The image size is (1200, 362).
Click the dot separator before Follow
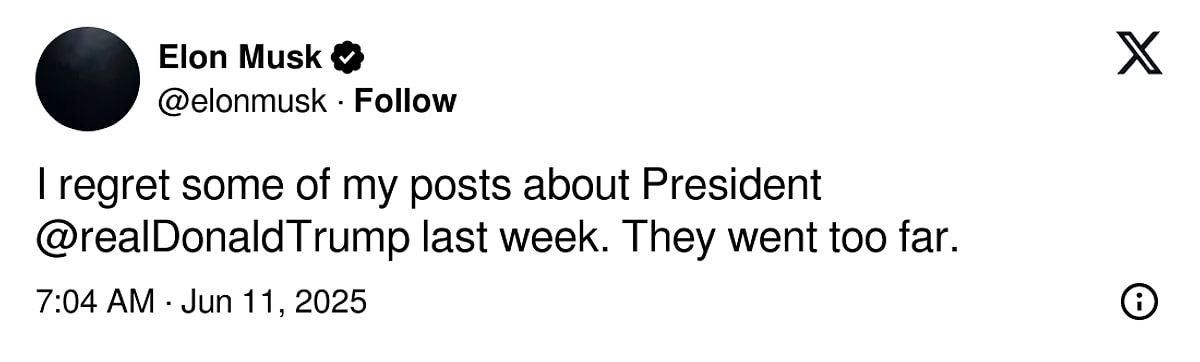coord(340,102)
